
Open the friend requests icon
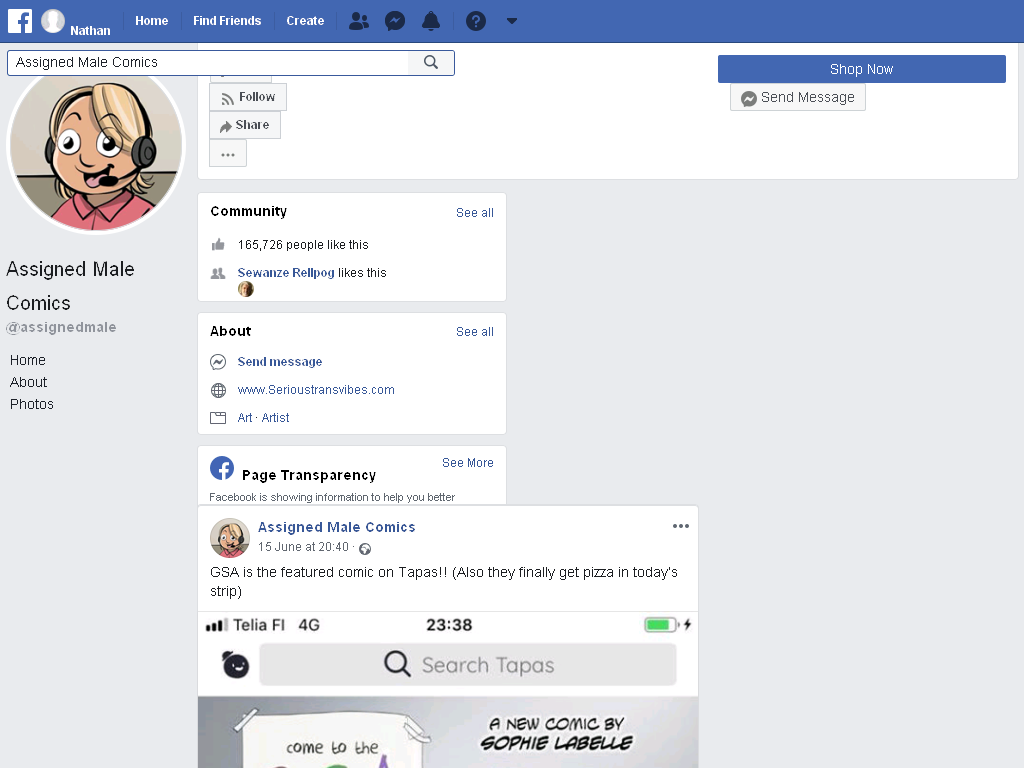(359, 22)
